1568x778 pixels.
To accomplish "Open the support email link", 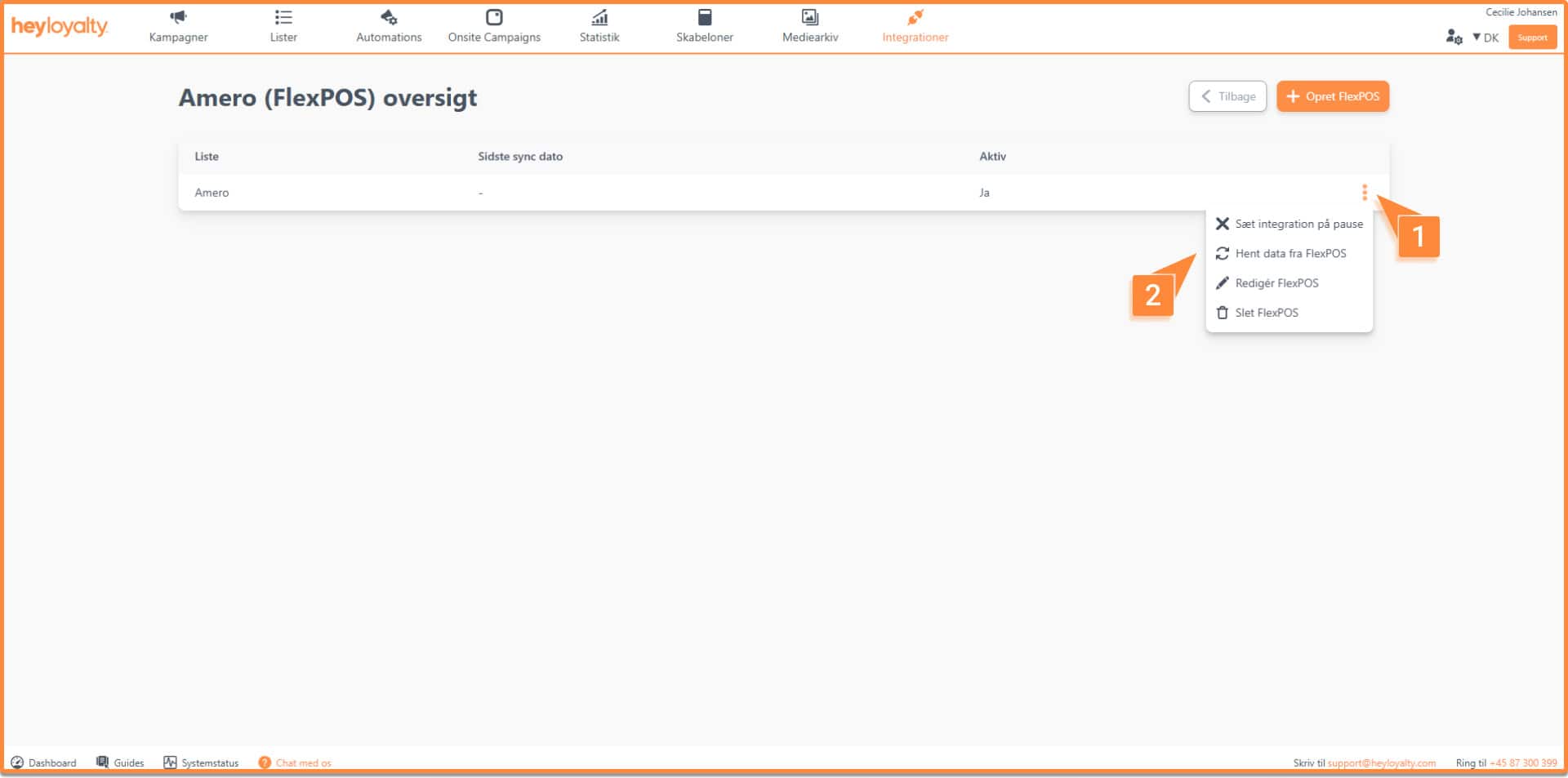I will (x=1381, y=763).
